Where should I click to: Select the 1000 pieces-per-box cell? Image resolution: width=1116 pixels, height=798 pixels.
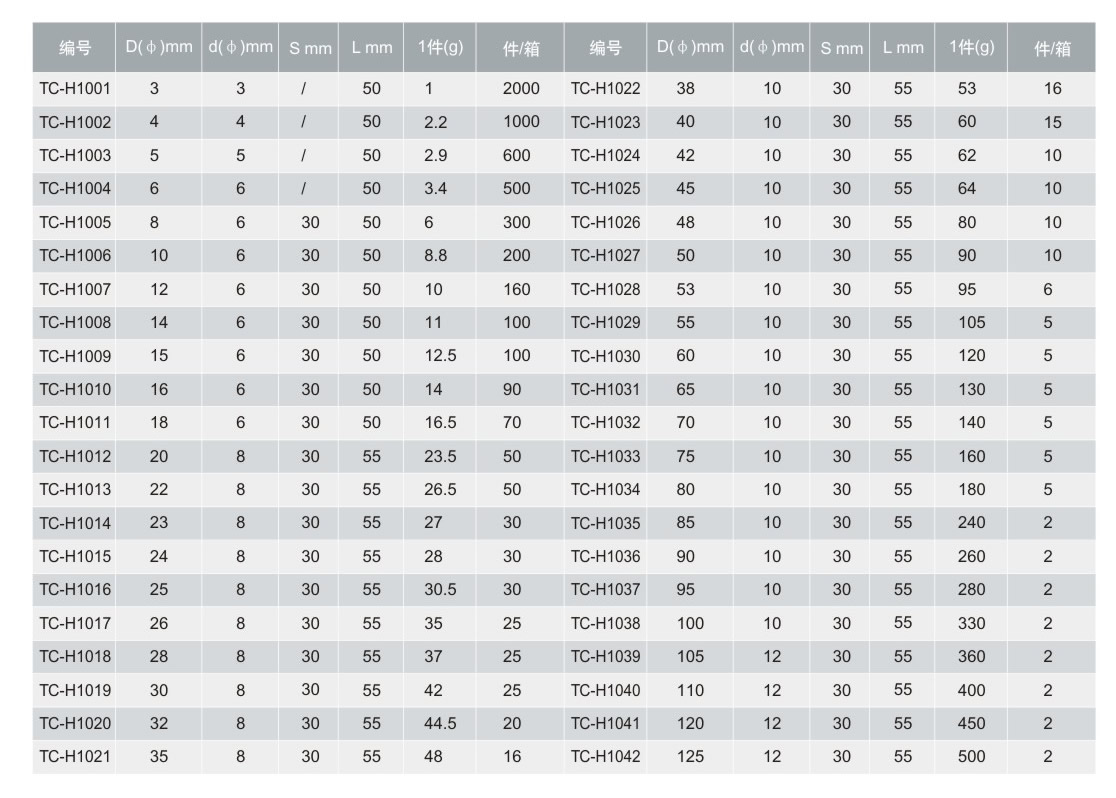[x=521, y=122]
